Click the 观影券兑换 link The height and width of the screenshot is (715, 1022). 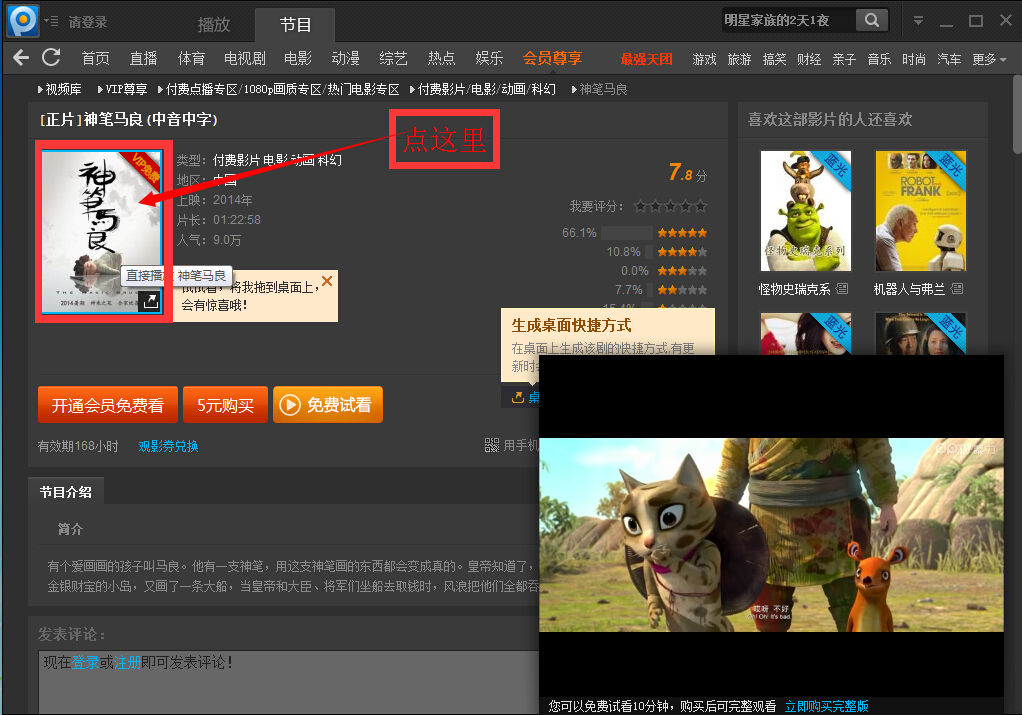(168, 446)
